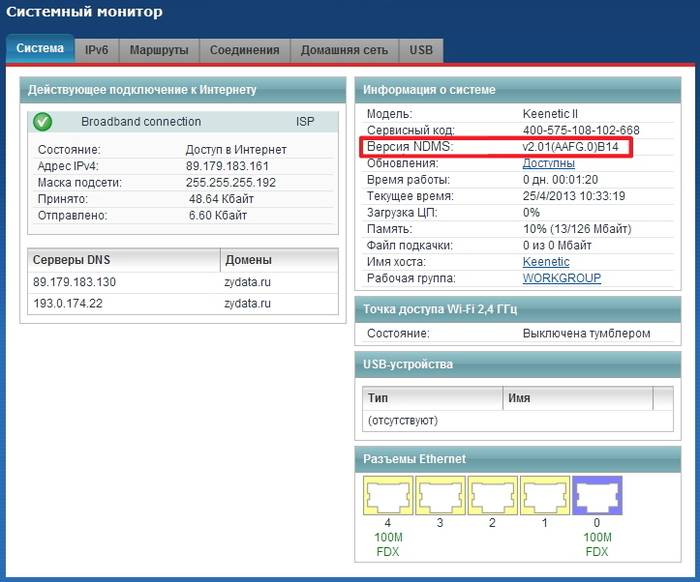Click the green connection status checkmark icon
Image resolution: width=700 pixels, height=582 pixels.
(x=42, y=122)
